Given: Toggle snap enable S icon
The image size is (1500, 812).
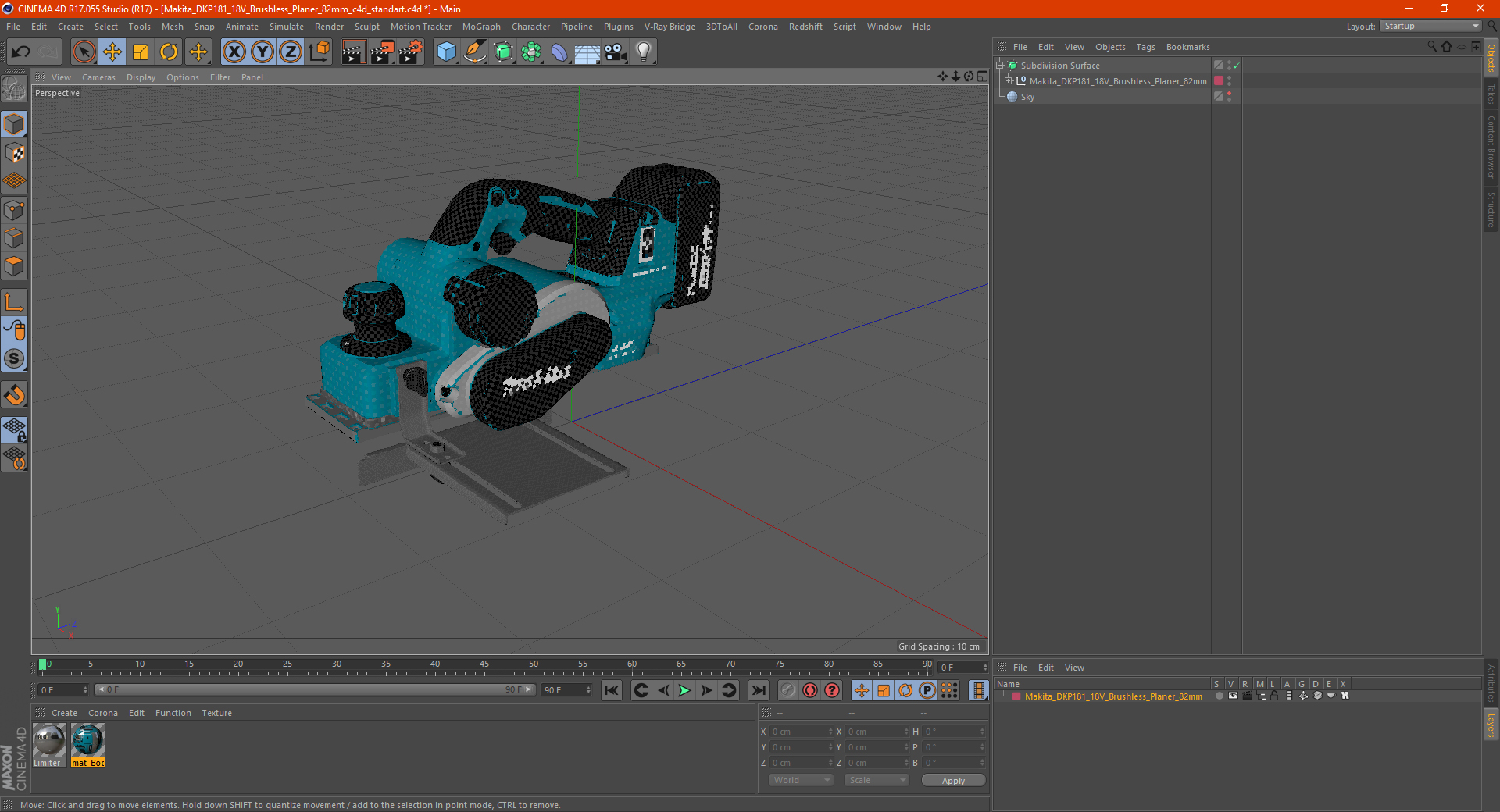Looking at the screenshot, I should [15, 358].
